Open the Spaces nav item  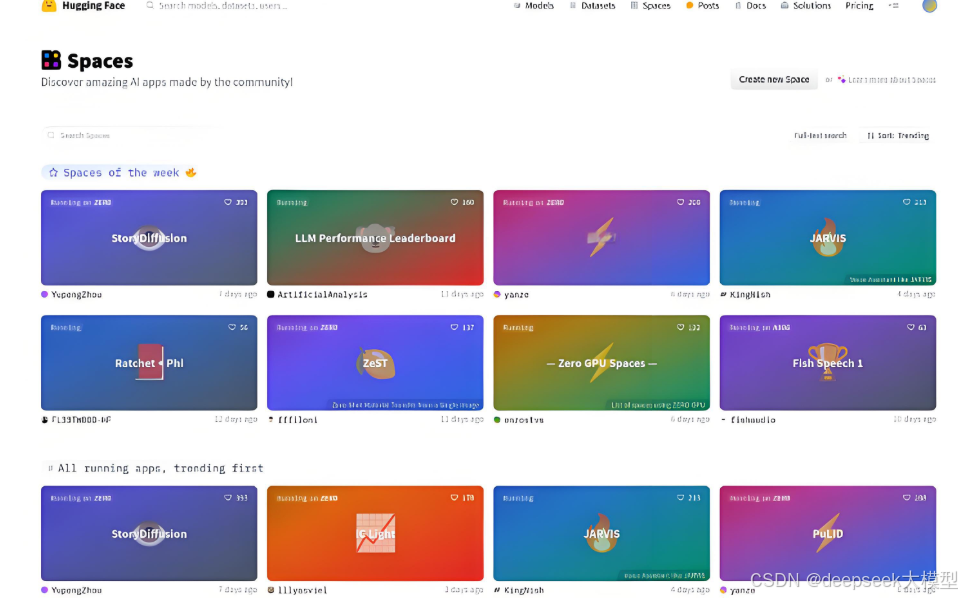tap(650, 6)
